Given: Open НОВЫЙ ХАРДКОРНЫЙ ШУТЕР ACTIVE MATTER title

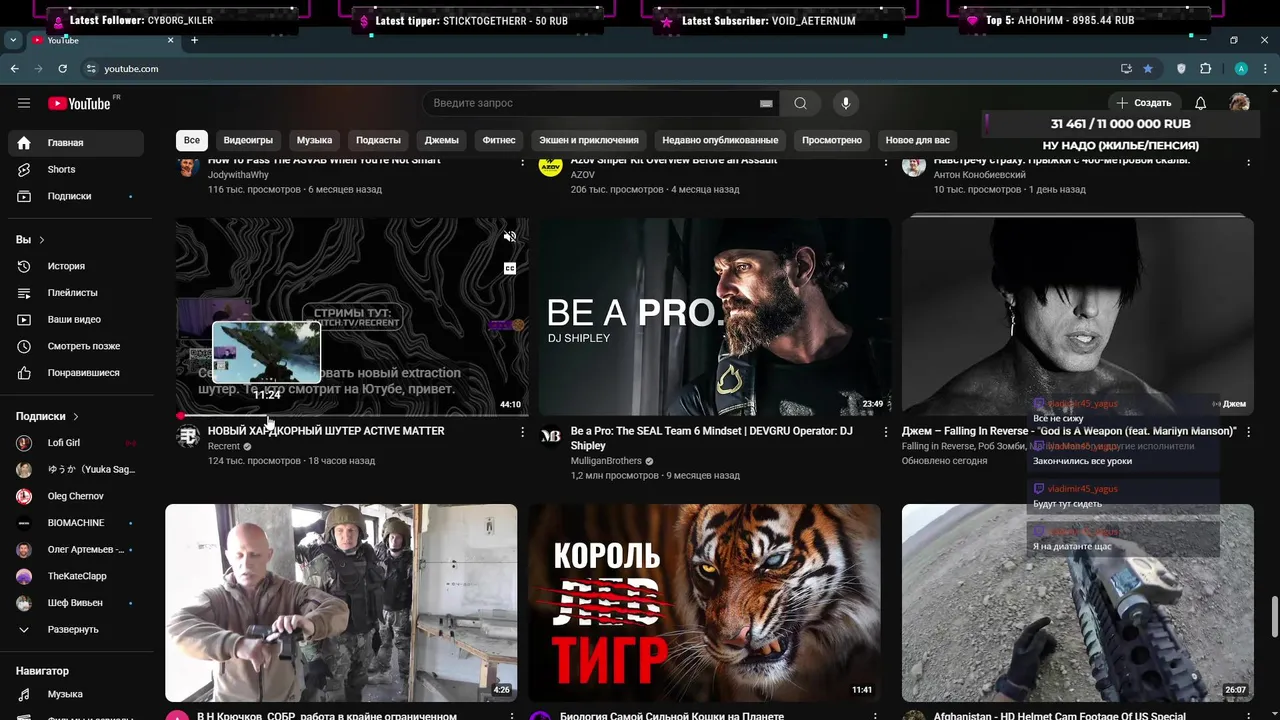Looking at the screenshot, I should click(326, 431).
